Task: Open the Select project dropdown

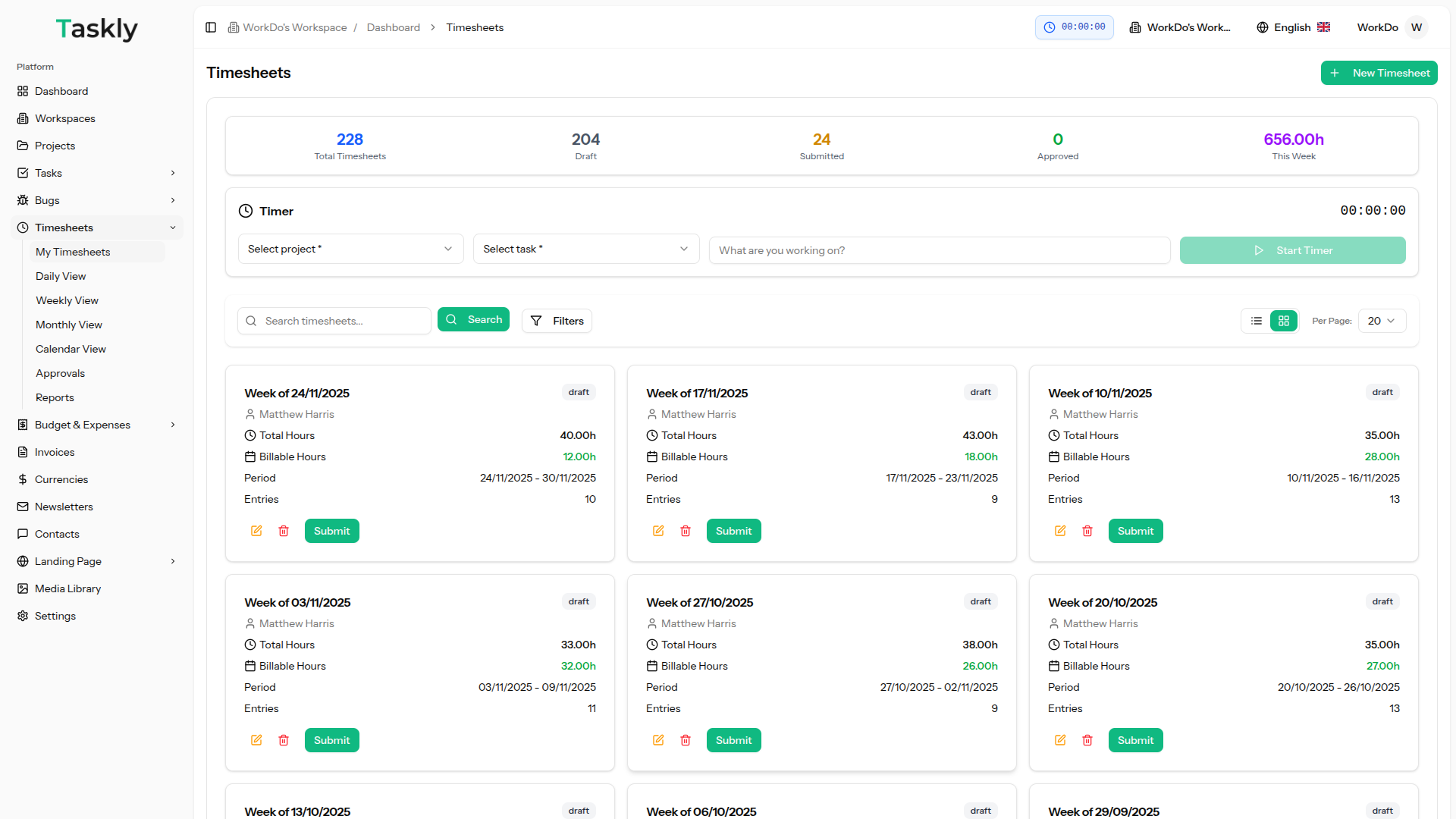Action: 350,249
